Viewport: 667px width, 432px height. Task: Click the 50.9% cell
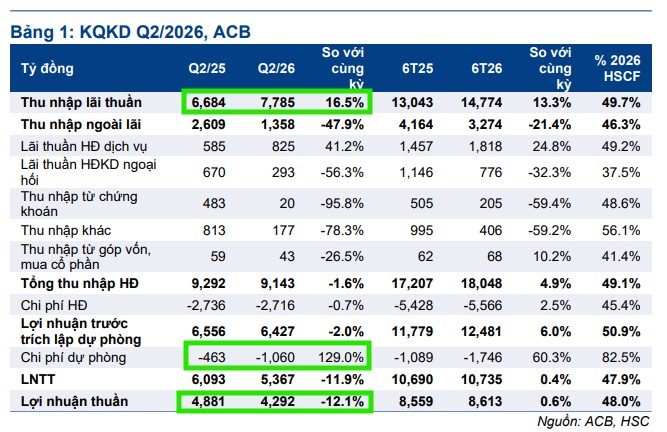tap(621, 332)
